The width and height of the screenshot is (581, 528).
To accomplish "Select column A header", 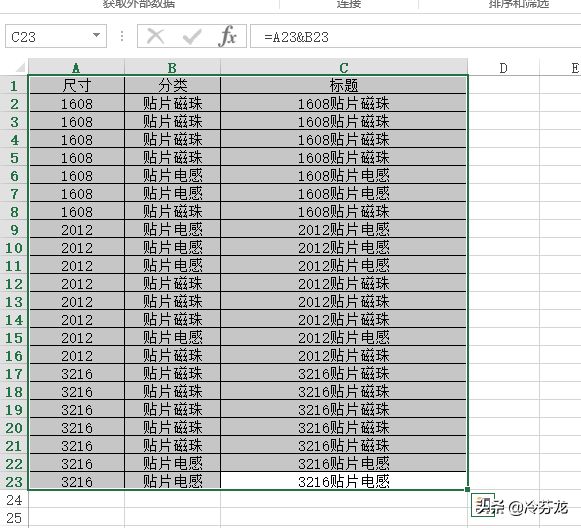I will coord(76,67).
